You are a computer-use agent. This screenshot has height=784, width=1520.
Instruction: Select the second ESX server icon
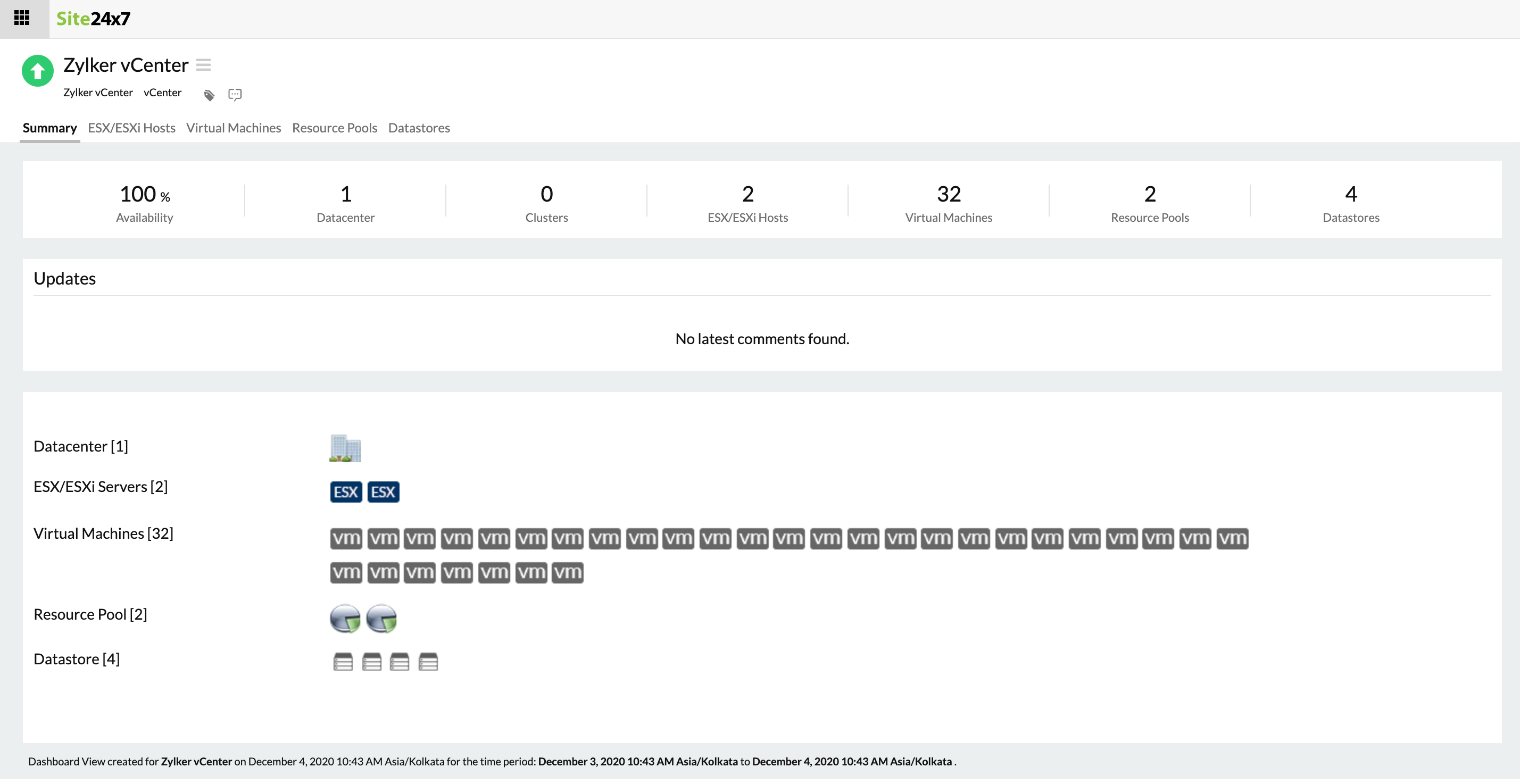coord(384,491)
